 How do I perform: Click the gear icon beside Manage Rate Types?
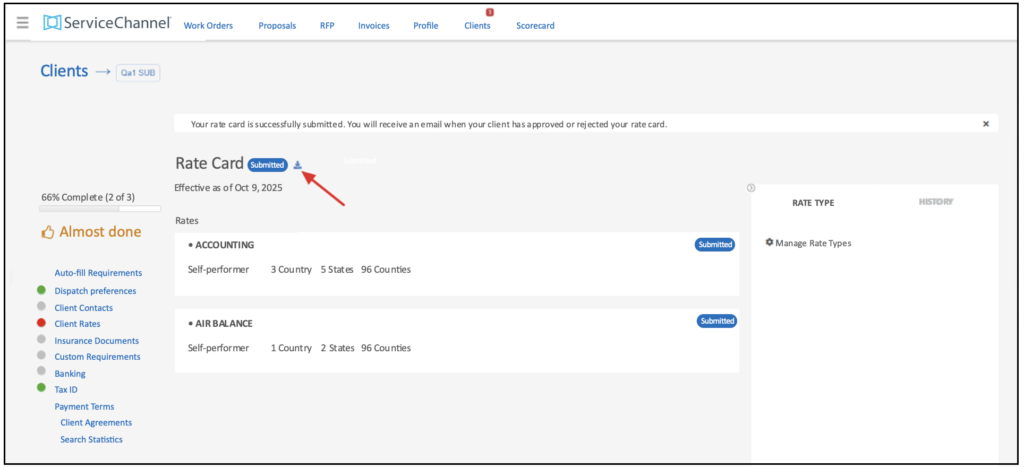[x=769, y=242]
